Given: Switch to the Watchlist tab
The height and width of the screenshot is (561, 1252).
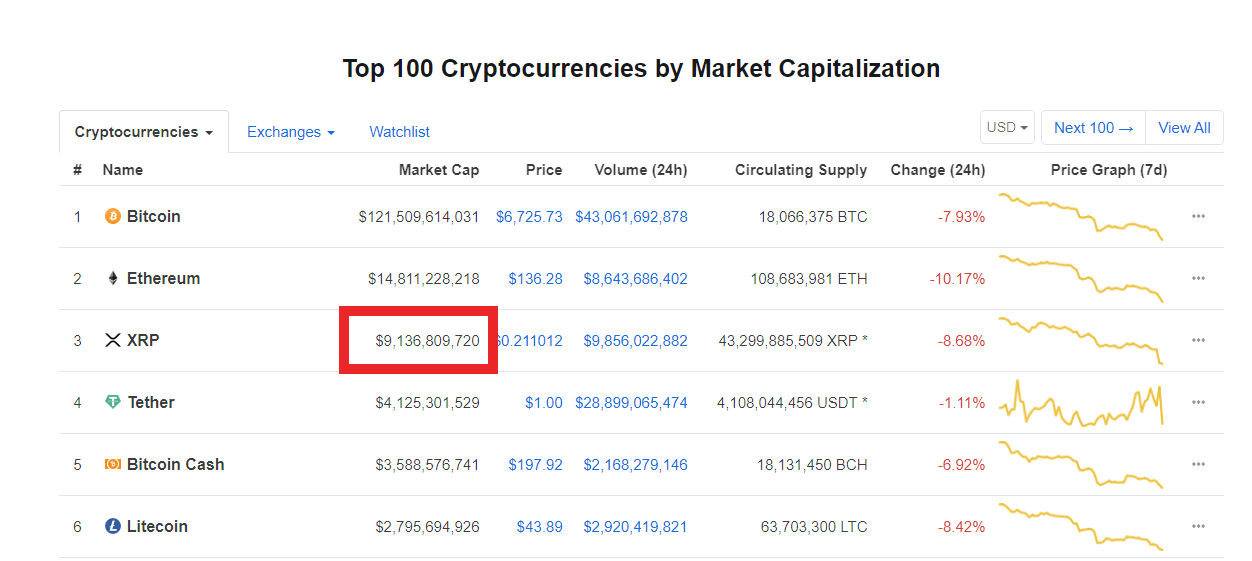Looking at the screenshot, I should pos(400,132).
